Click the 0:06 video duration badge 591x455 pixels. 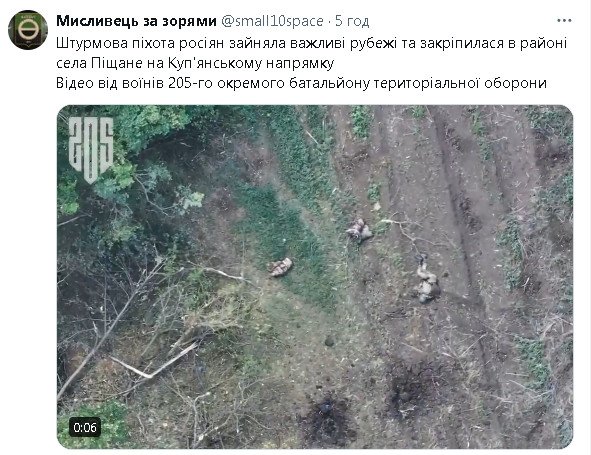pyautogui.click(x=85, y=427)
